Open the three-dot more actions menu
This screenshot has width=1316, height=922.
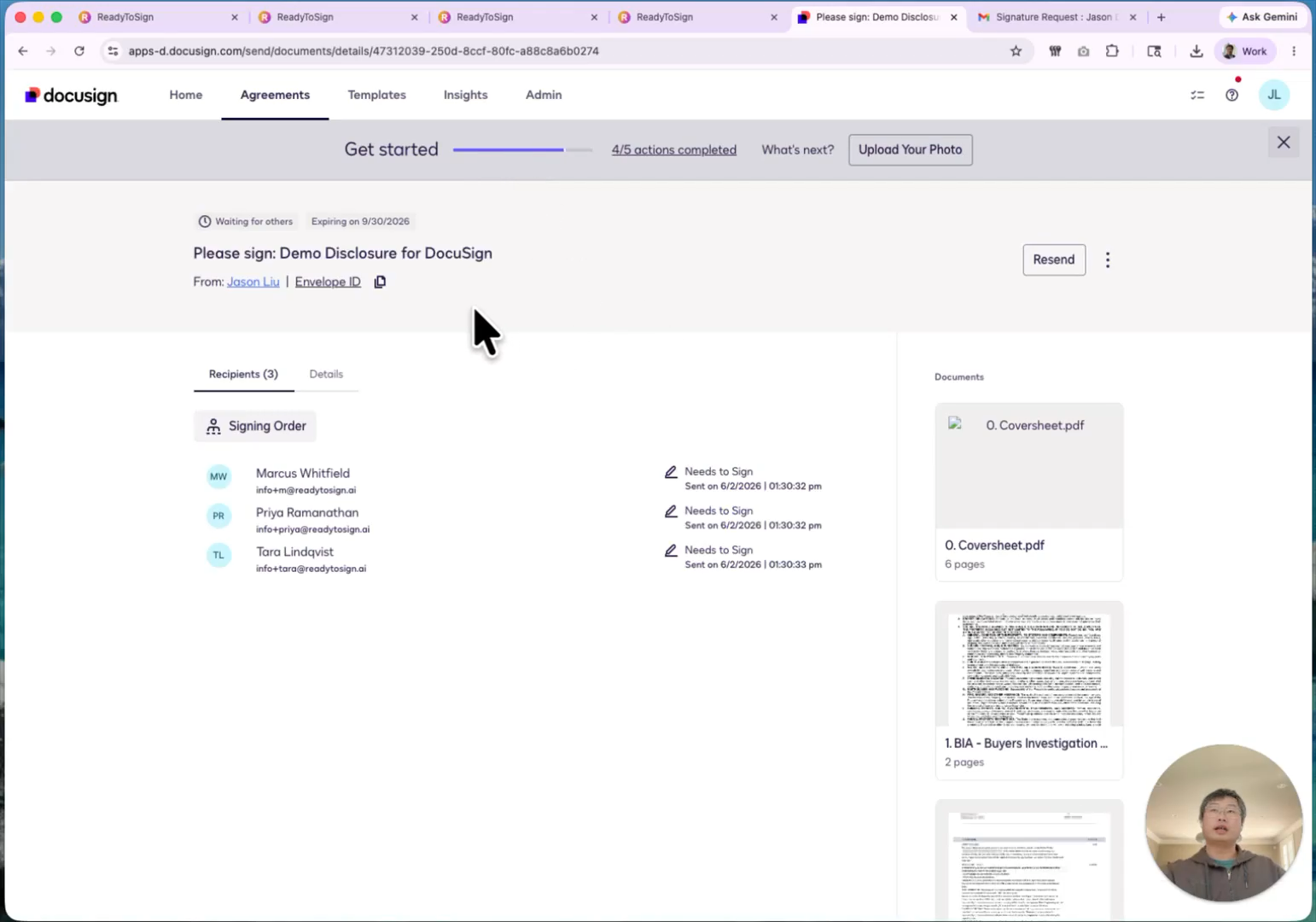[1108, 260]
